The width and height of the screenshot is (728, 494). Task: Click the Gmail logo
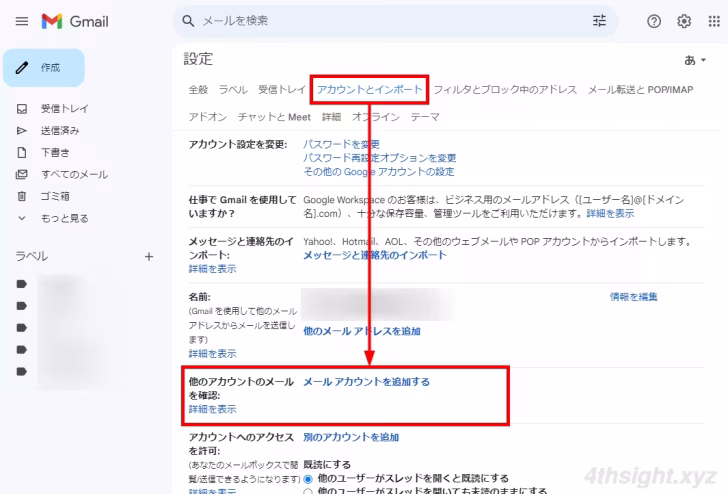75,21
